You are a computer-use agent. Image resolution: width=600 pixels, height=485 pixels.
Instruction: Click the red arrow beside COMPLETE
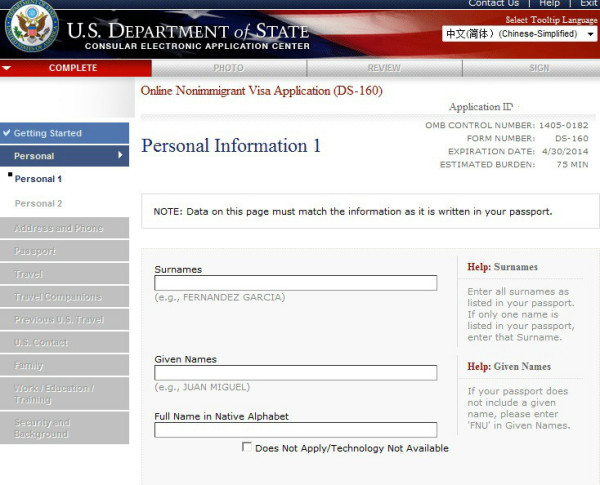pos(7,68)
